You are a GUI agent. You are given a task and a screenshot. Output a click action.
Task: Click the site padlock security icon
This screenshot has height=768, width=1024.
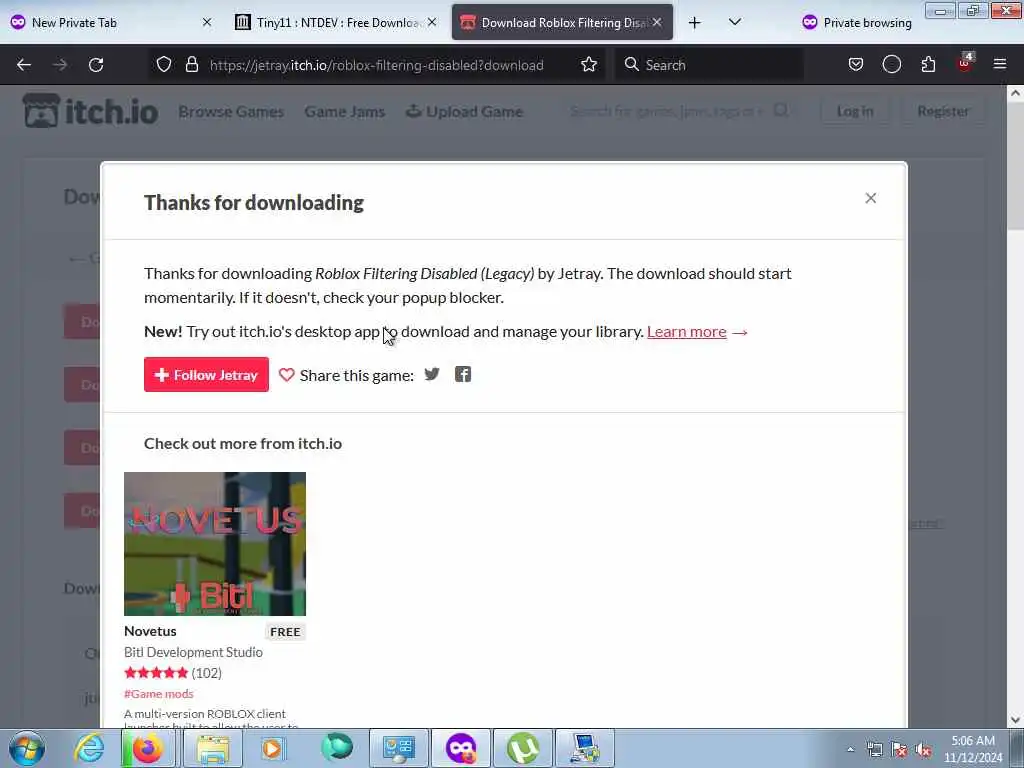191,64
